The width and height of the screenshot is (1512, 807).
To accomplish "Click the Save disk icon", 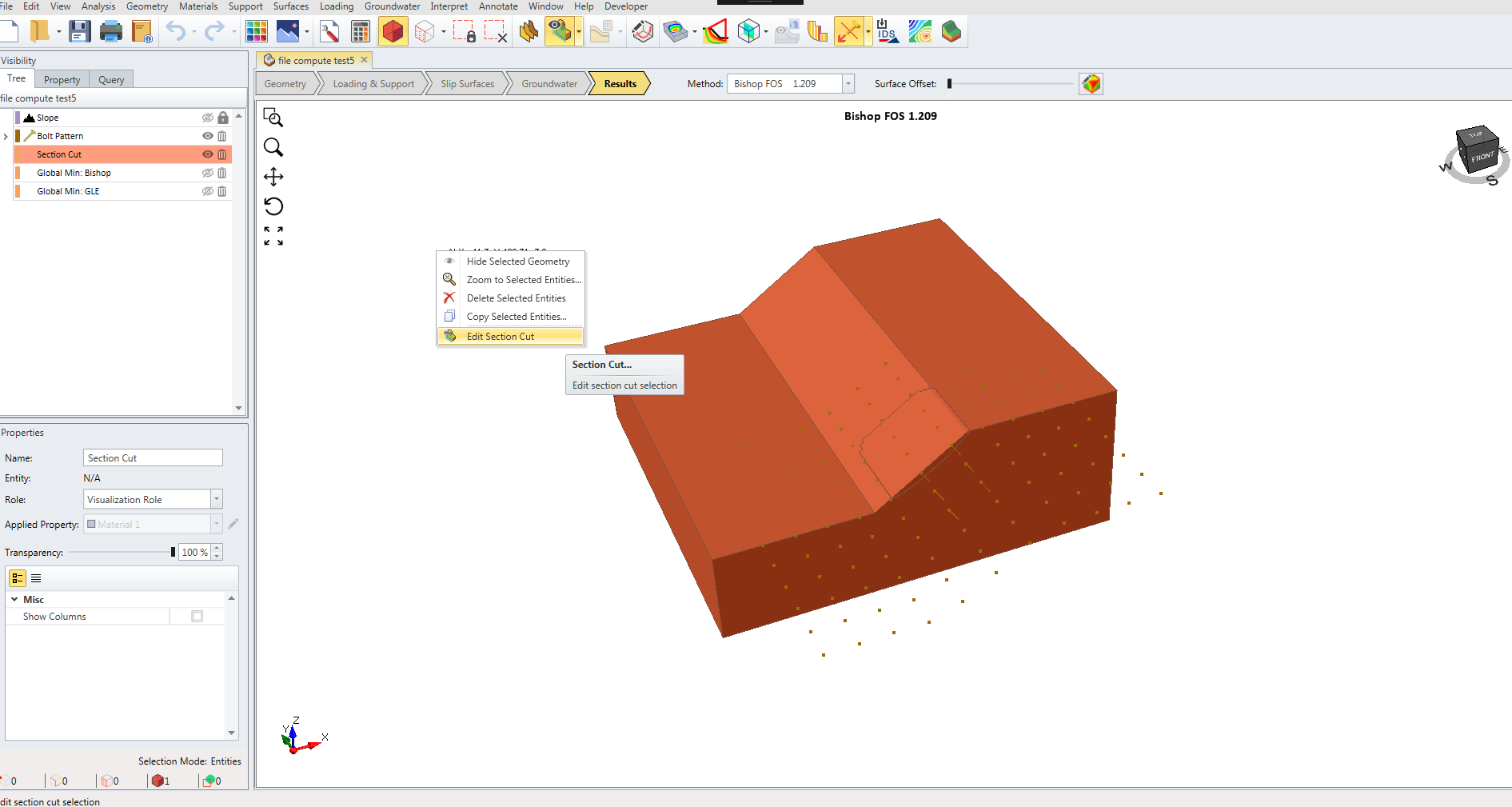I will click(79, 32).
